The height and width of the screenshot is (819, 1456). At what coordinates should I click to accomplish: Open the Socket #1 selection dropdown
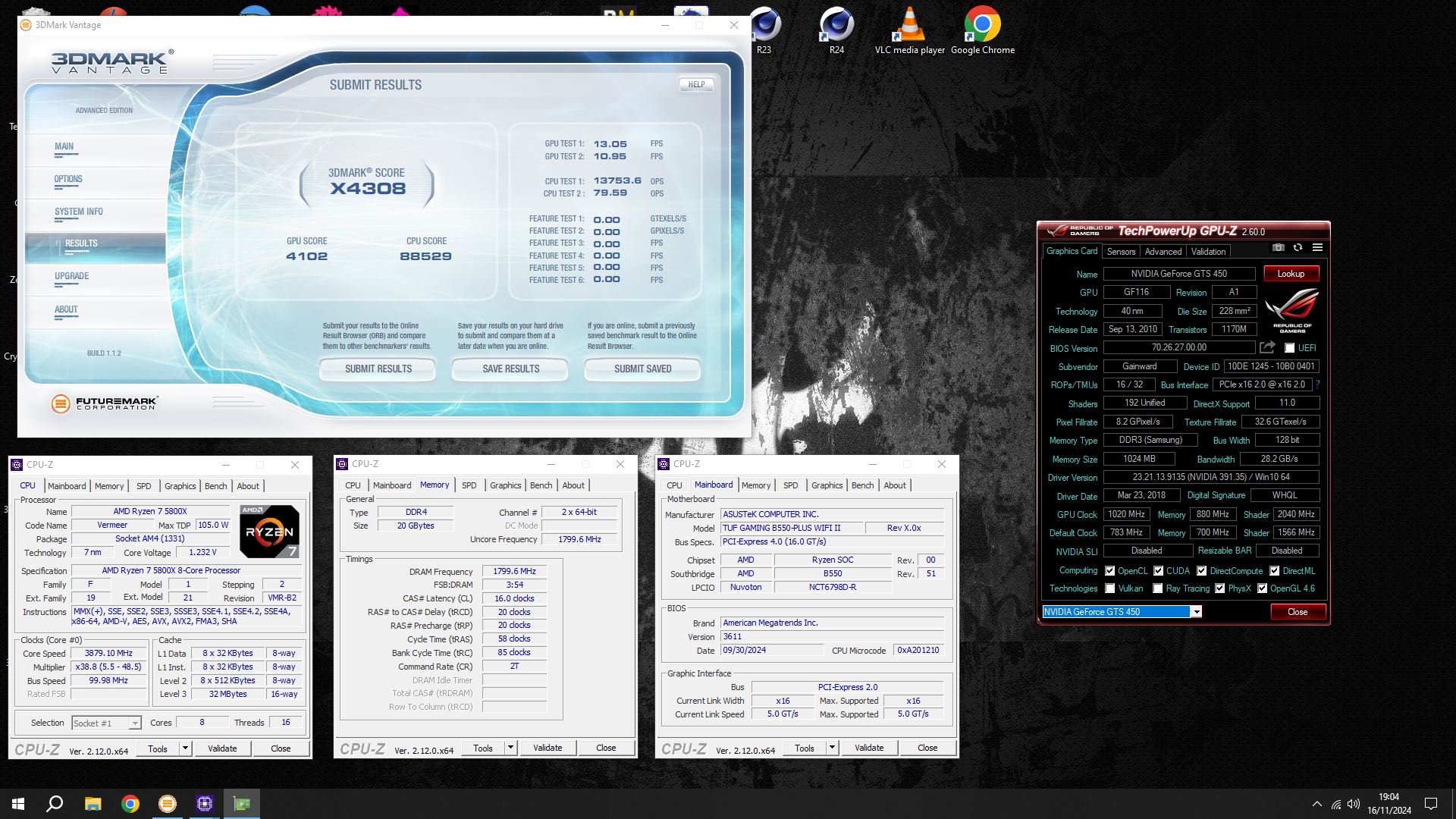click(x=134, y=723)
